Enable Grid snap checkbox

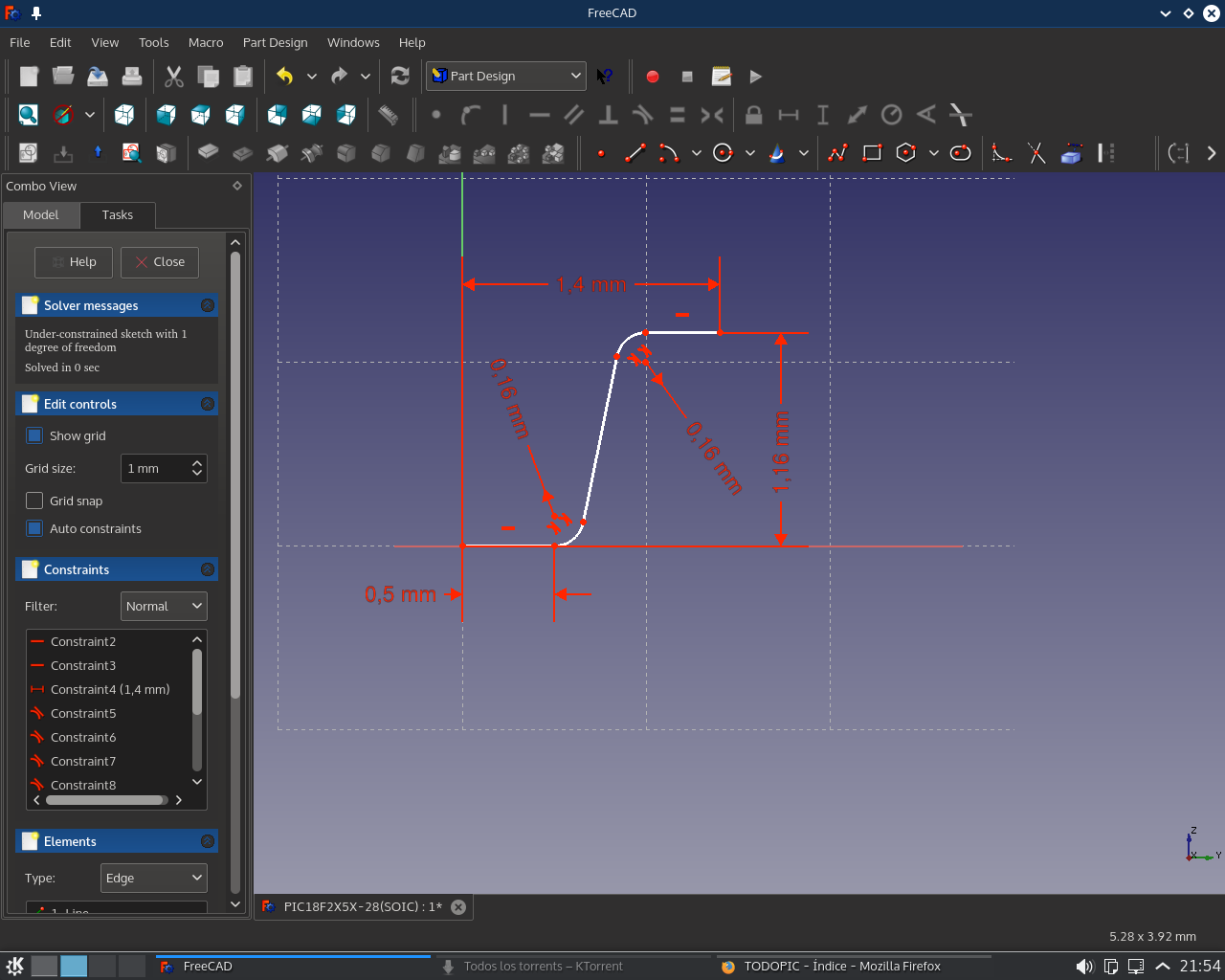tap(34, 501)
